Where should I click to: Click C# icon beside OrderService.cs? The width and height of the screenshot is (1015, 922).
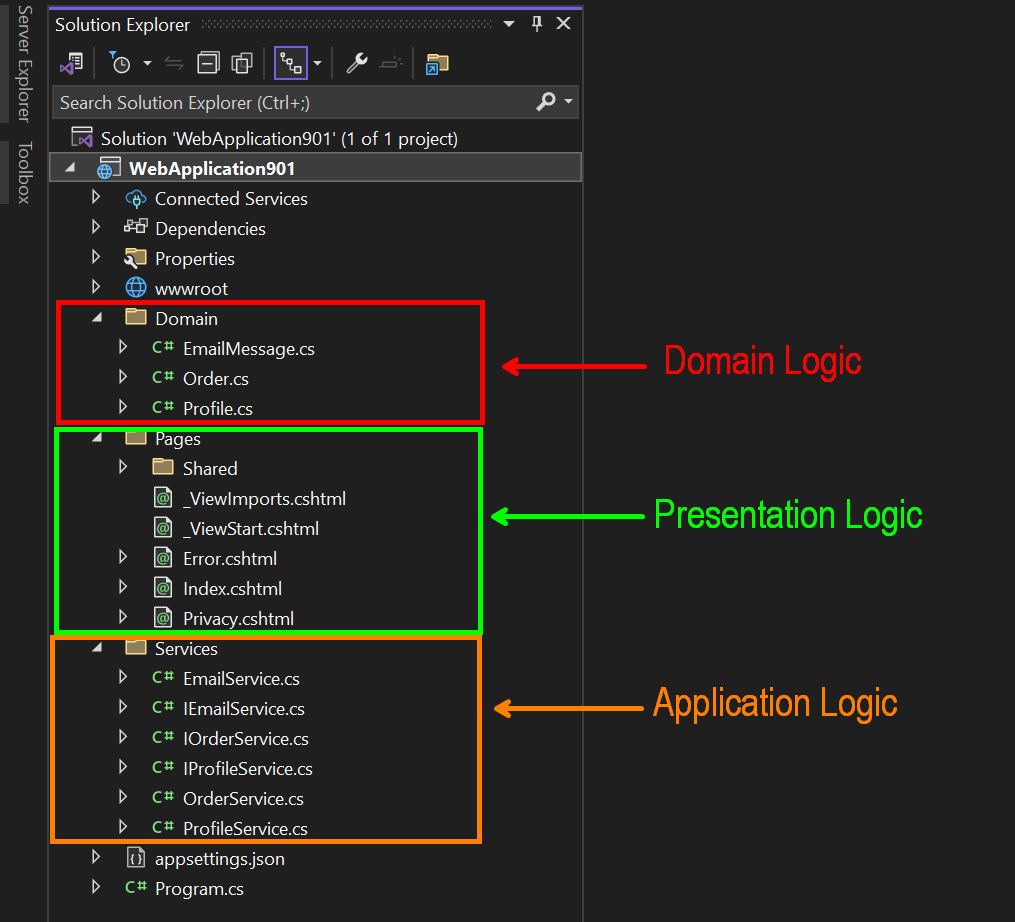(x=162, y=797)
